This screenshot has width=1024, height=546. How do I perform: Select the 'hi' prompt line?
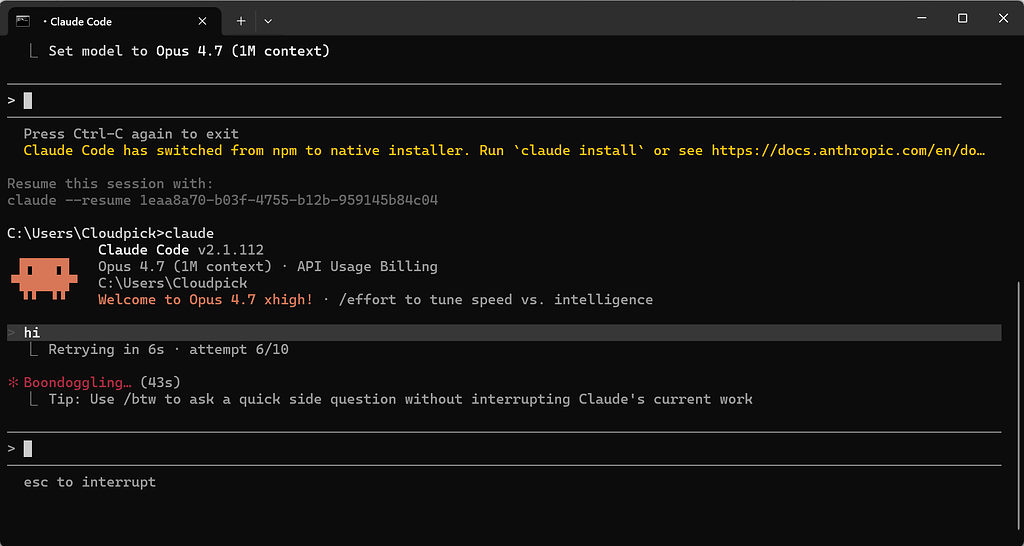point(504,332)
